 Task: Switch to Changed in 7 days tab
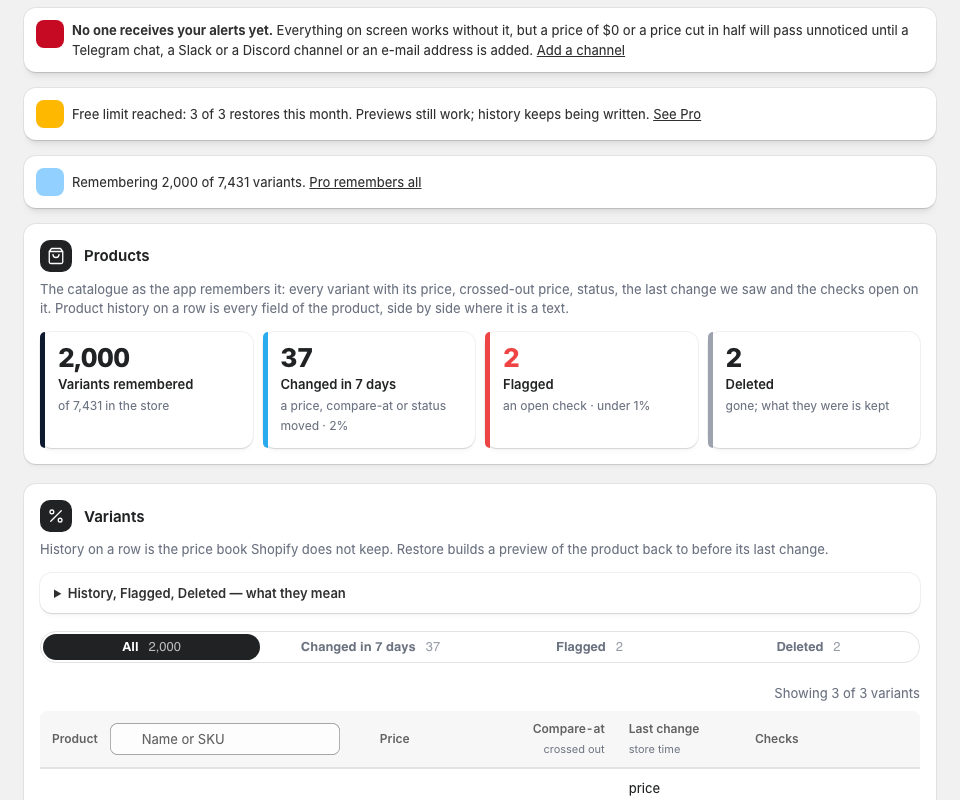point(370,647)
